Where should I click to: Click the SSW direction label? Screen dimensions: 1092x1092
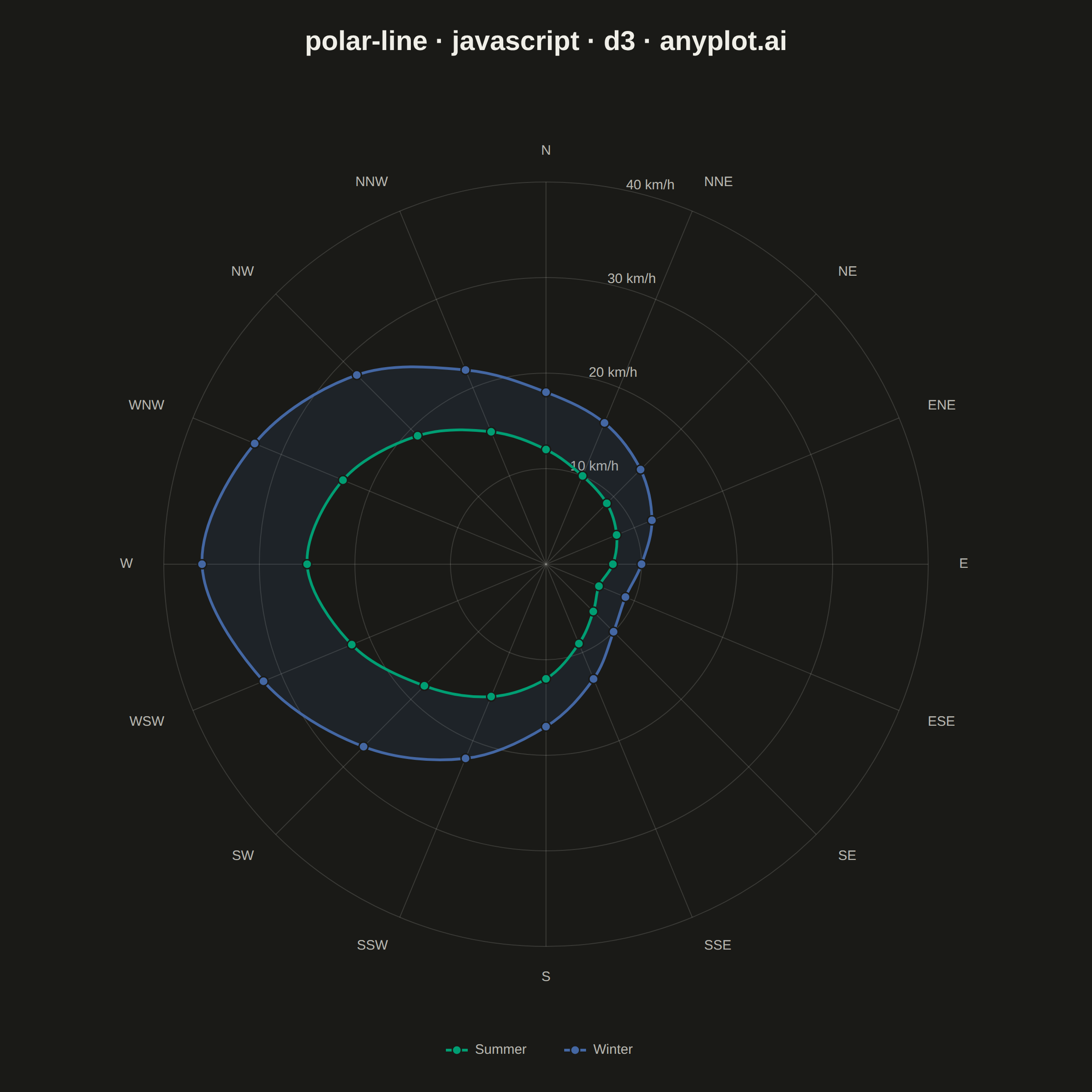(x=373, y=945)
